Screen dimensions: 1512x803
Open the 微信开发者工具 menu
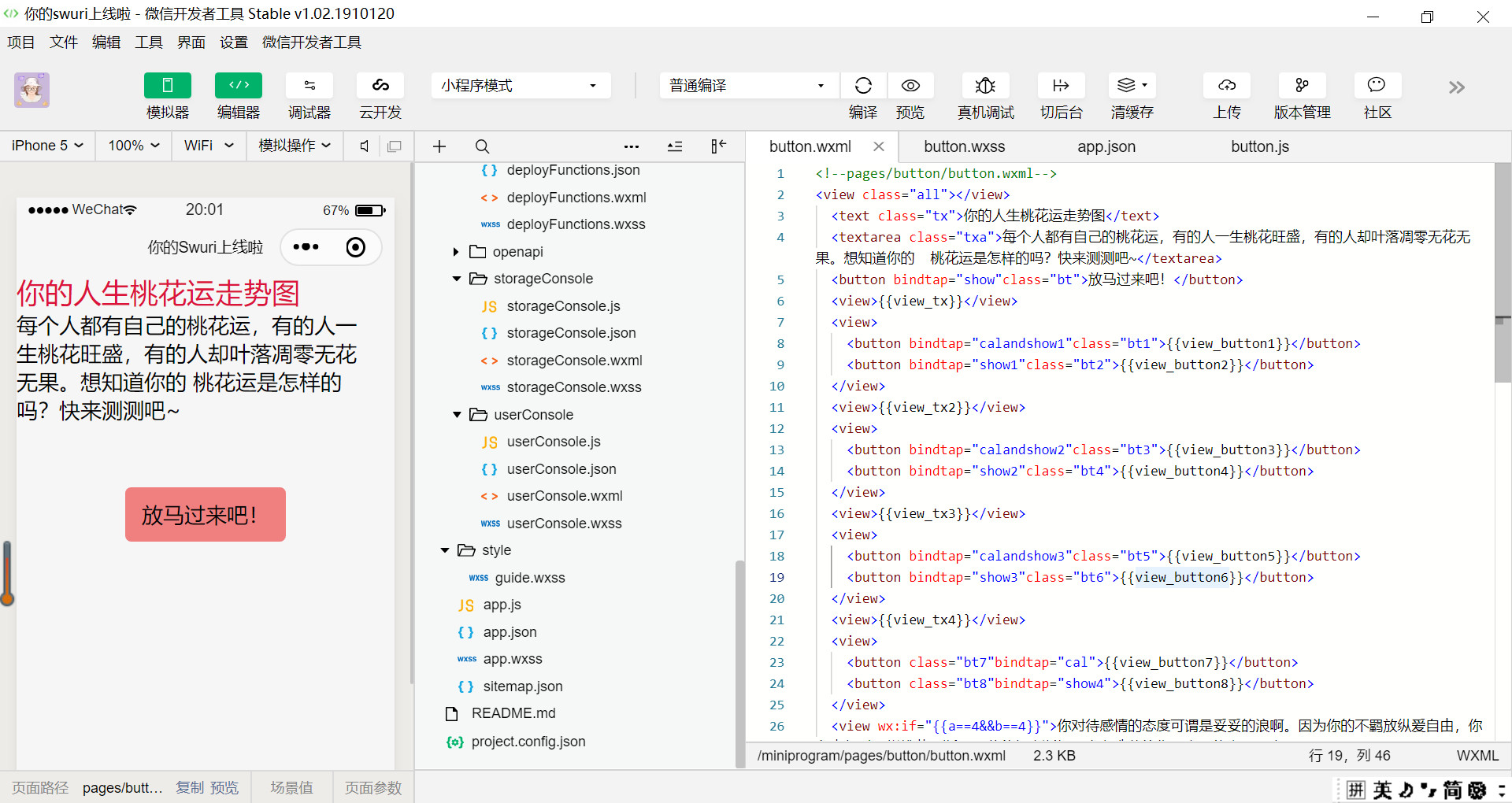312,43
